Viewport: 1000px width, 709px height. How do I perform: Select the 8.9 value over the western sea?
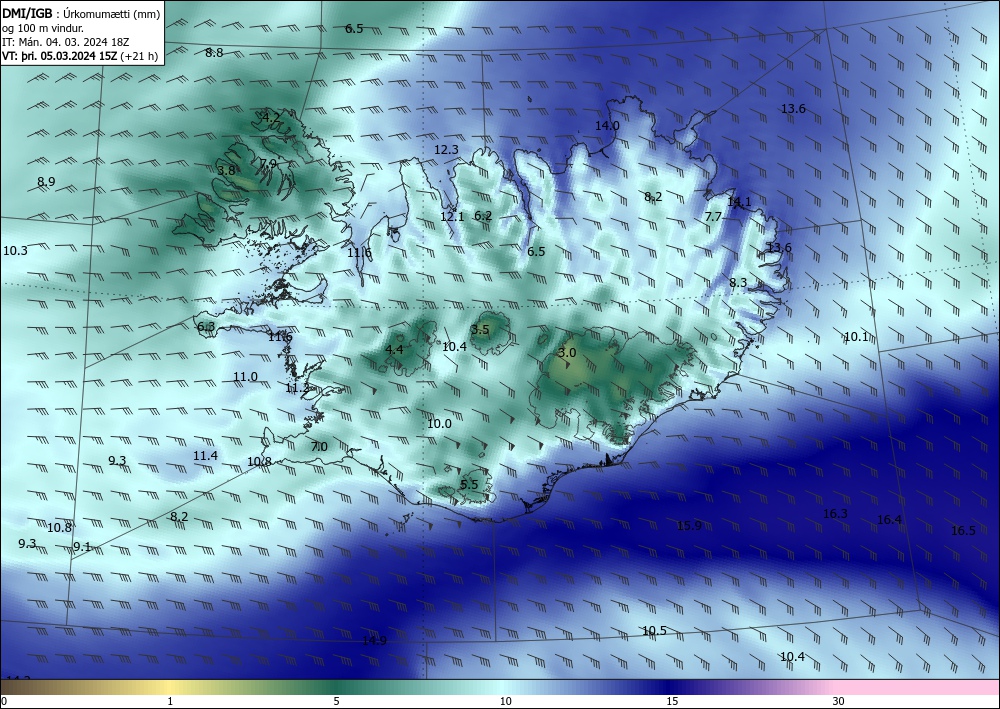[46, 182]
